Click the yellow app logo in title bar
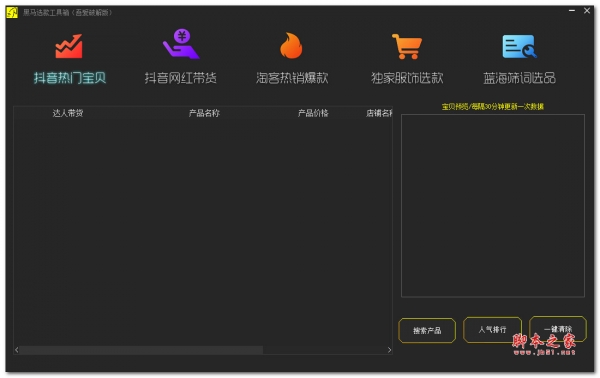This screenshot has width=600, height=378. [12, 13]
